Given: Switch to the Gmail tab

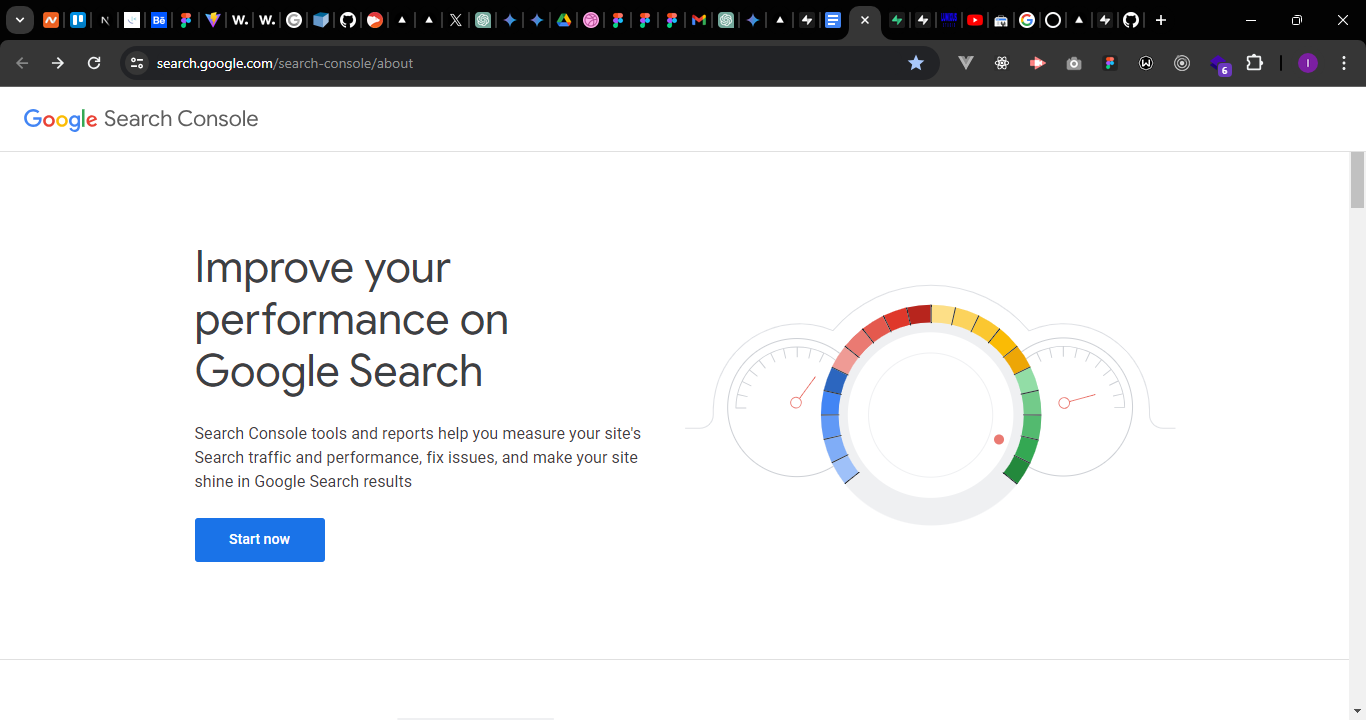Looking at the screenshot, I should [x=699, y=20].
